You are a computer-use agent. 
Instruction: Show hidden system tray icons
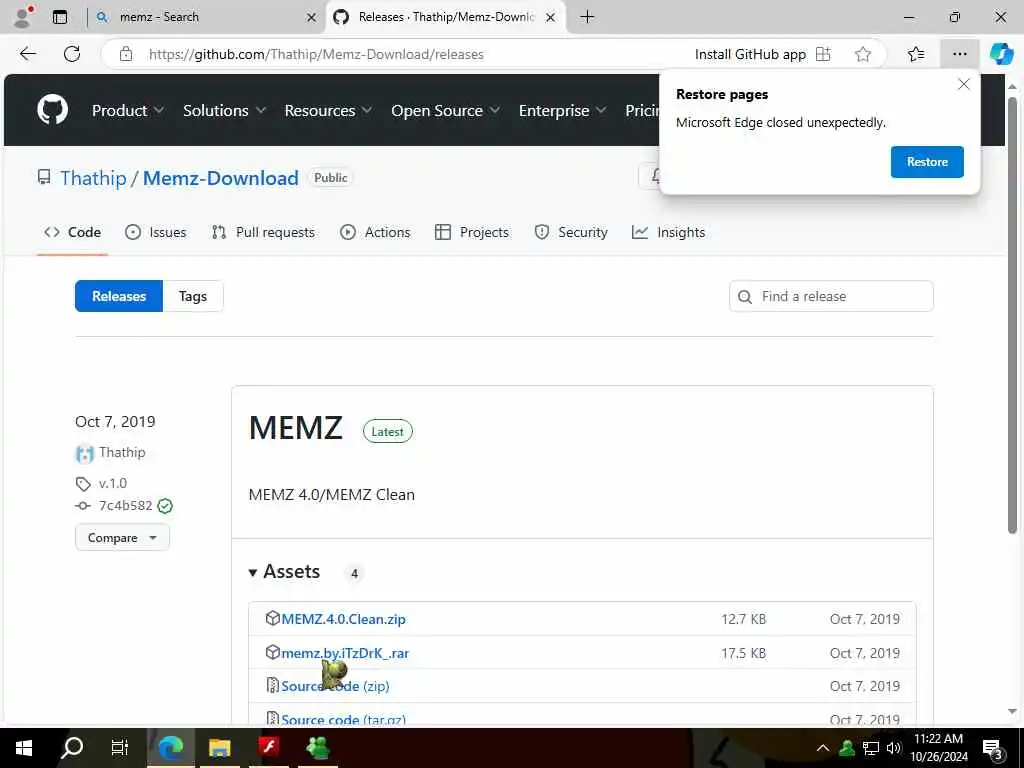(x=823, y=748)
